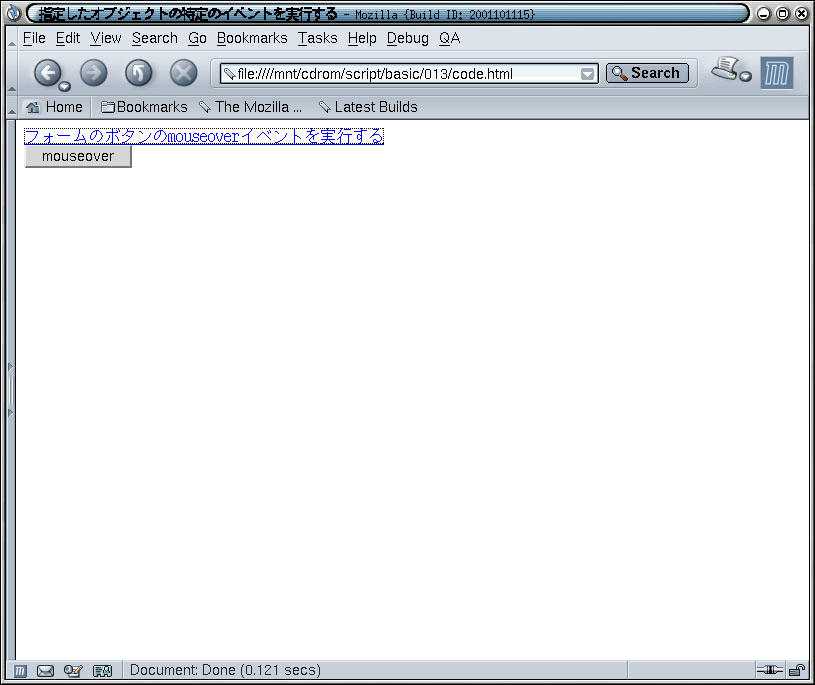Viewport: 815px width, 685px height.
Task: Minimize the Mozilla window
Action: pos(764,14)
